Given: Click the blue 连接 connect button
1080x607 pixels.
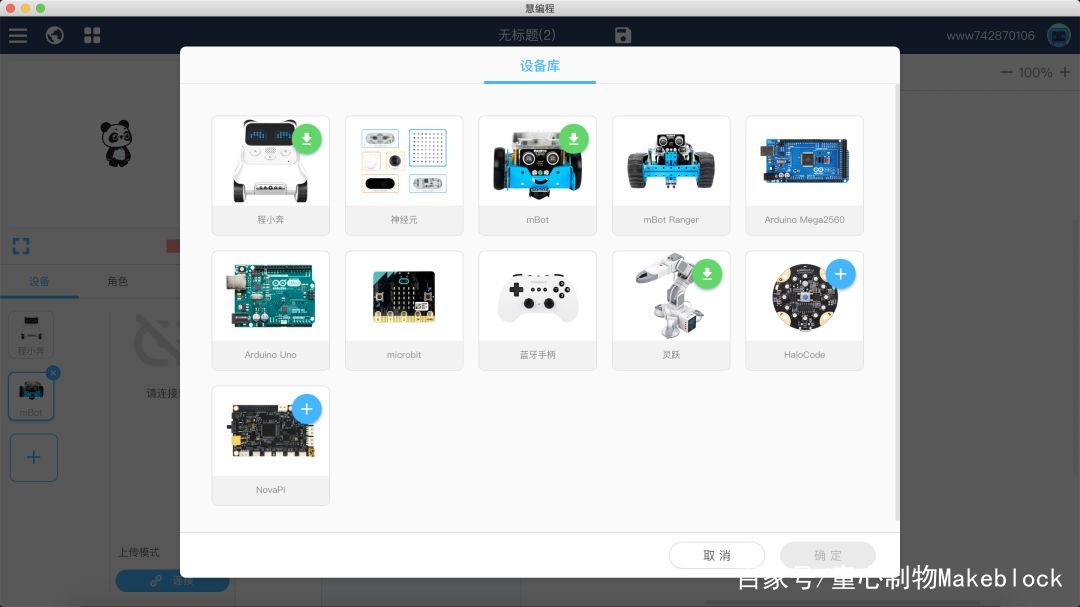Looking at the screenshot, I should click(172, 581).
